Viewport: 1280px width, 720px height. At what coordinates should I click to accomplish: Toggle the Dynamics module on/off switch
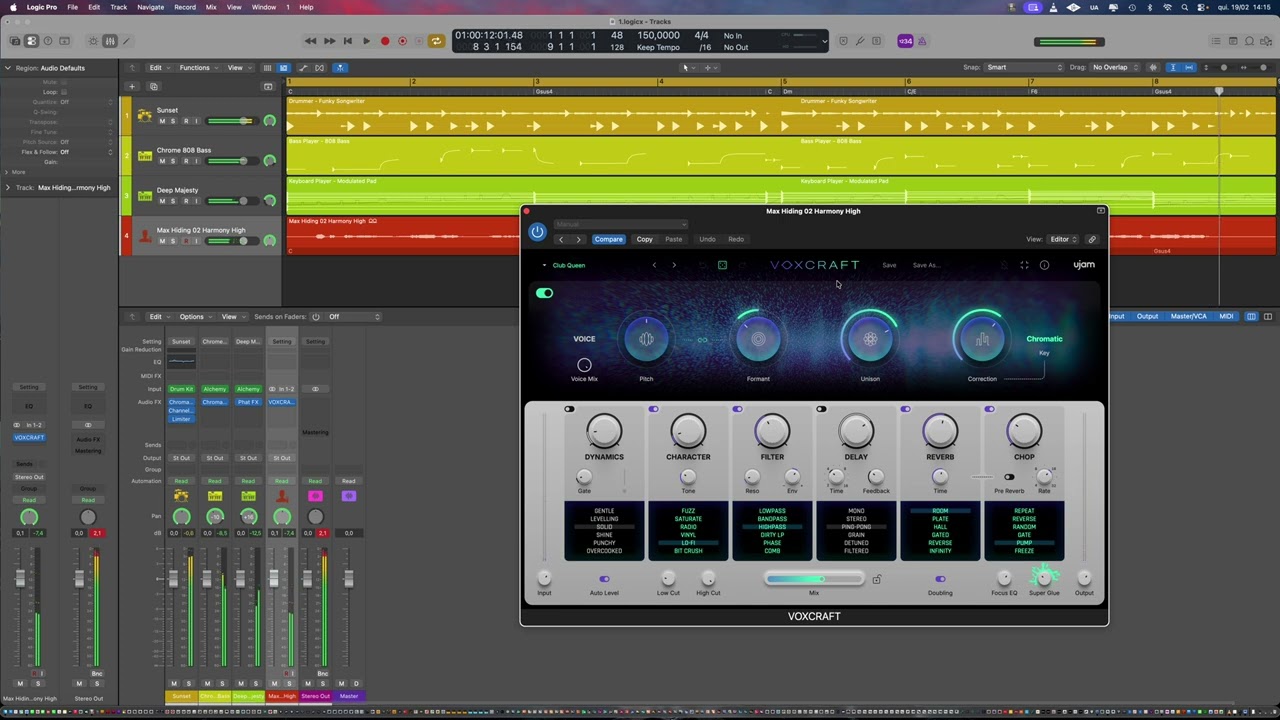(569, 409)
